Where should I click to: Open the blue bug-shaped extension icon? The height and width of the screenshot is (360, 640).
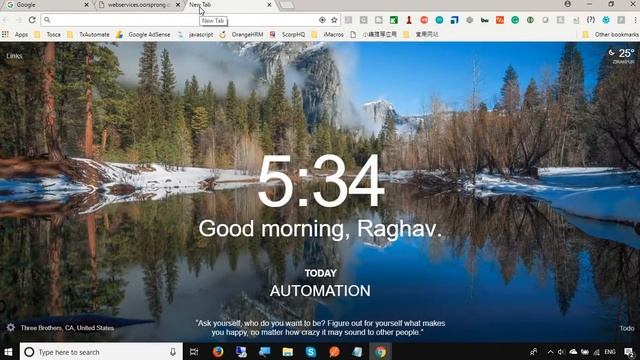coord(606,20)
